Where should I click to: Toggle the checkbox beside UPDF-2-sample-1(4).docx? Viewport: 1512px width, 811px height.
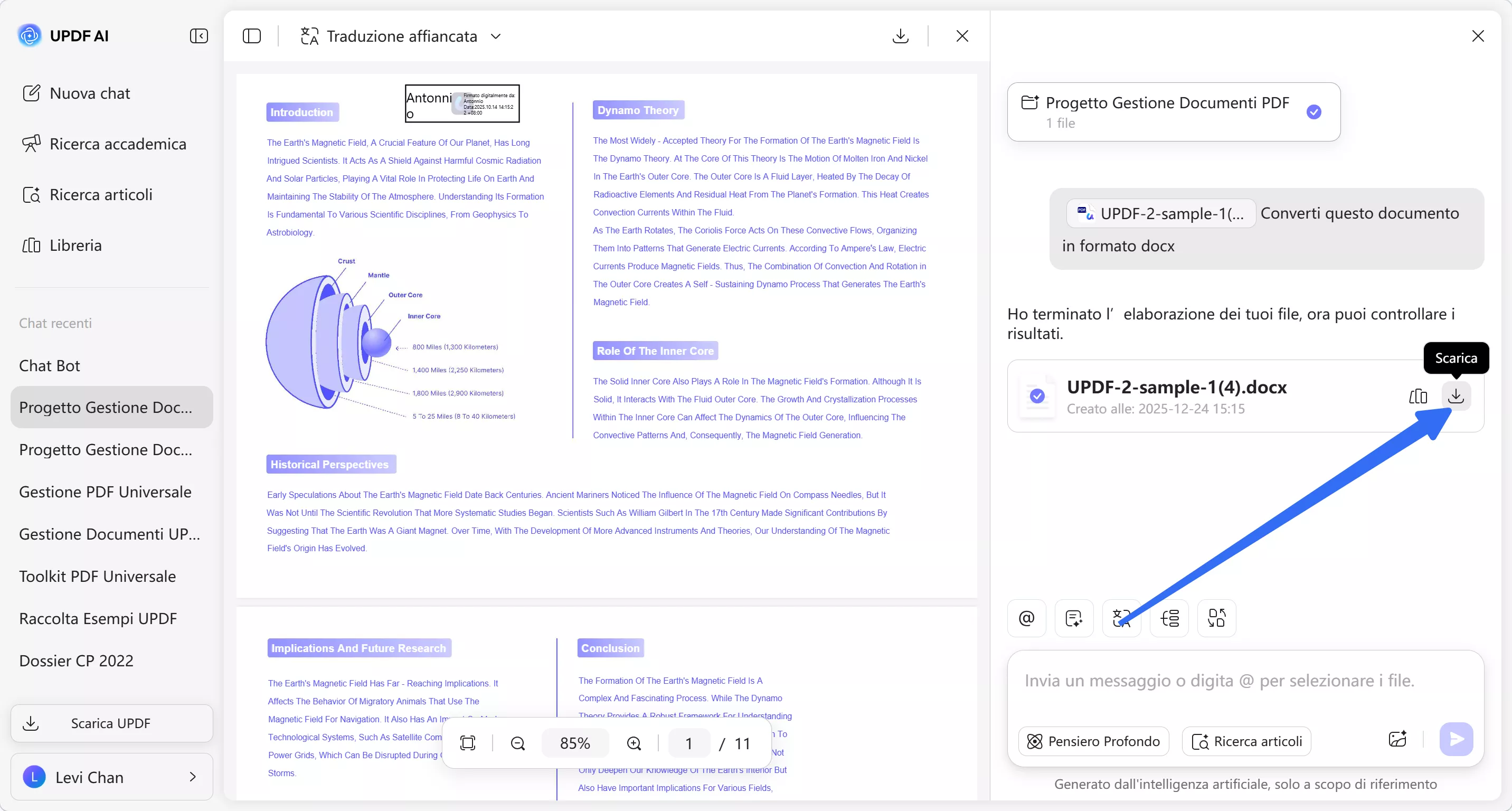pyautogui.click(x=1037, y=396)
